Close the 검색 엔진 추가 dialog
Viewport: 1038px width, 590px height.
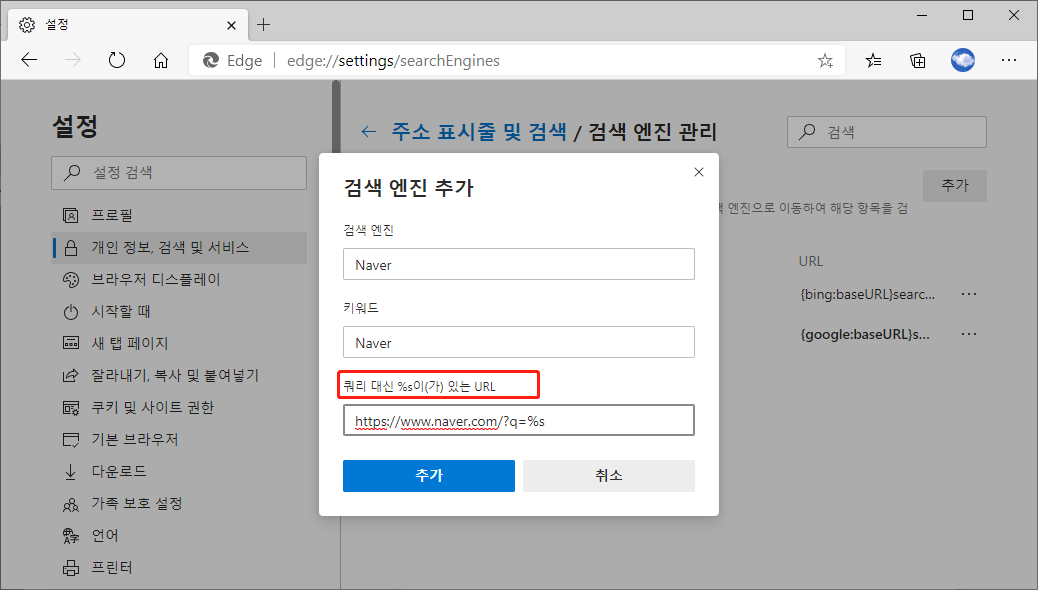[x=698, y=172]
